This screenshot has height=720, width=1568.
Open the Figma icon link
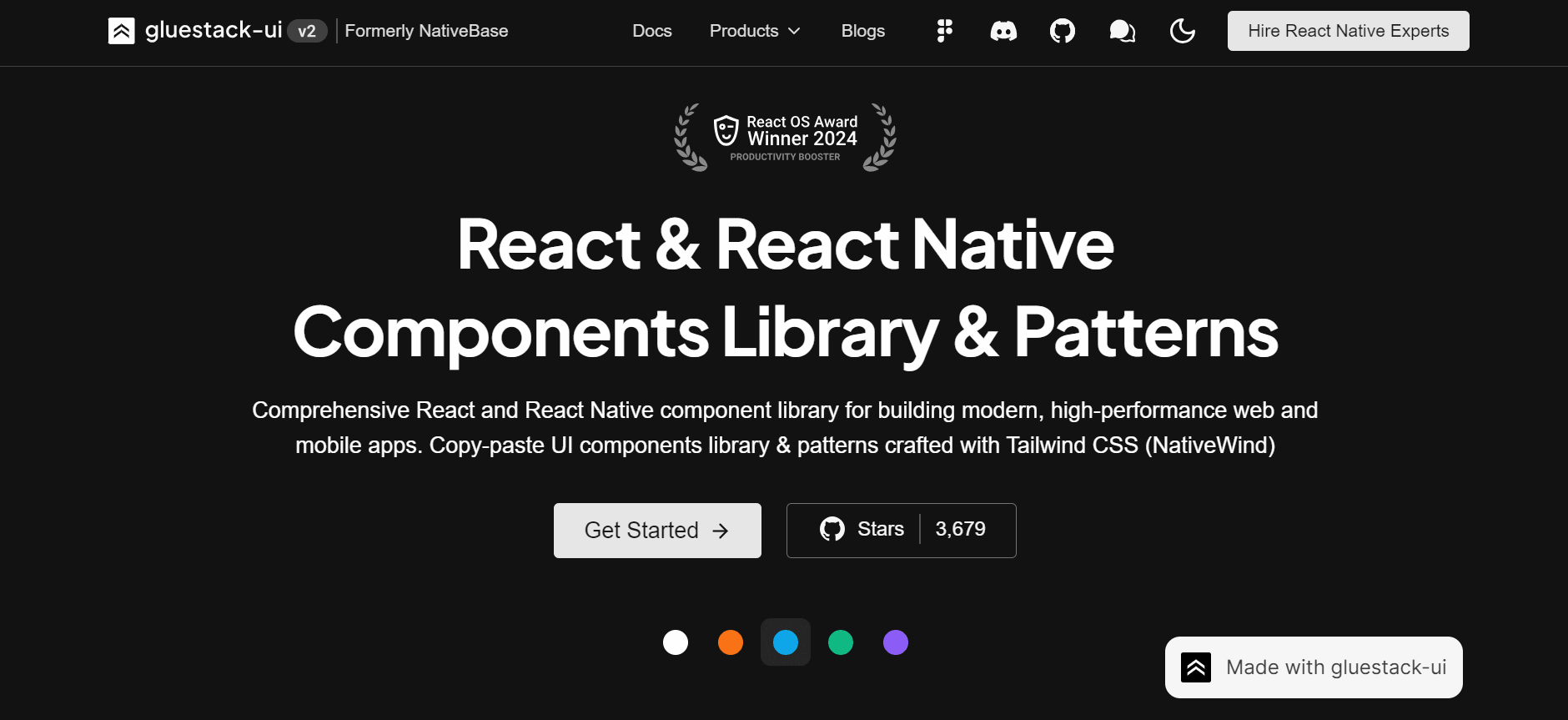point(944,31)
